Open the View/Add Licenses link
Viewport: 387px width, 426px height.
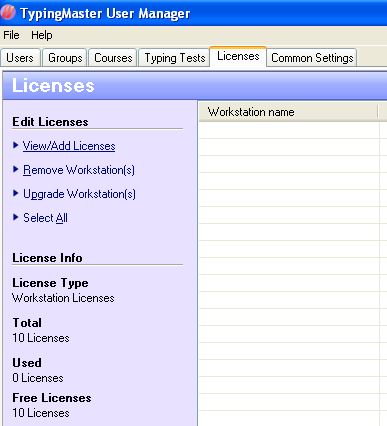tap(69, 146)
